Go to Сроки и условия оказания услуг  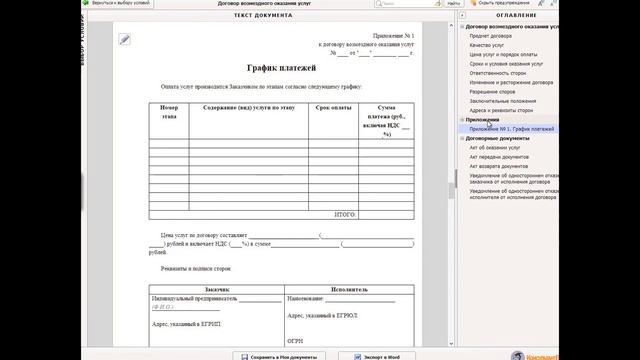(x=506, y=64)
